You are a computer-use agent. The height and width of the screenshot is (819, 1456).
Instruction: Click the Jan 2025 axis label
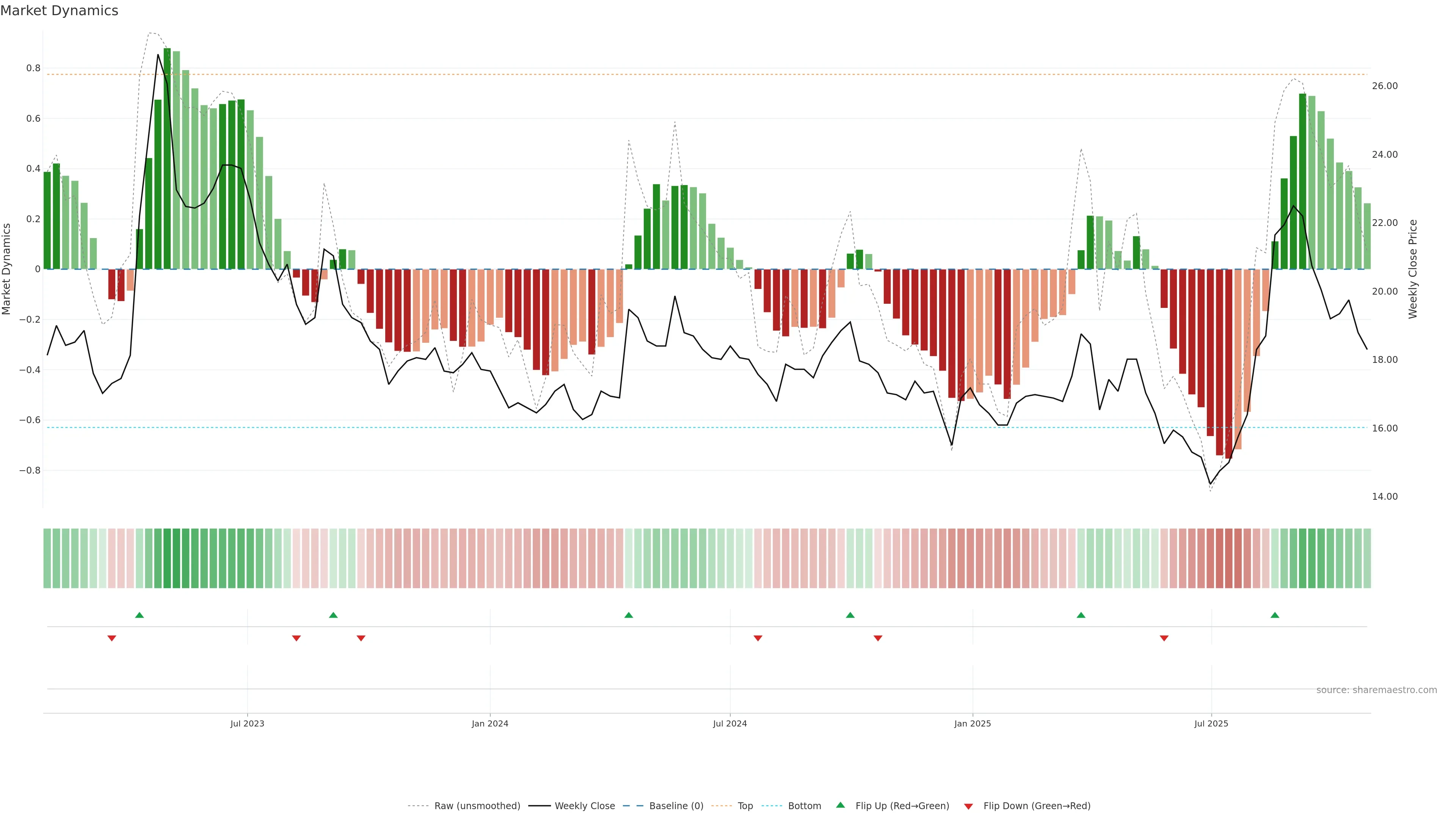coord(972,723)
